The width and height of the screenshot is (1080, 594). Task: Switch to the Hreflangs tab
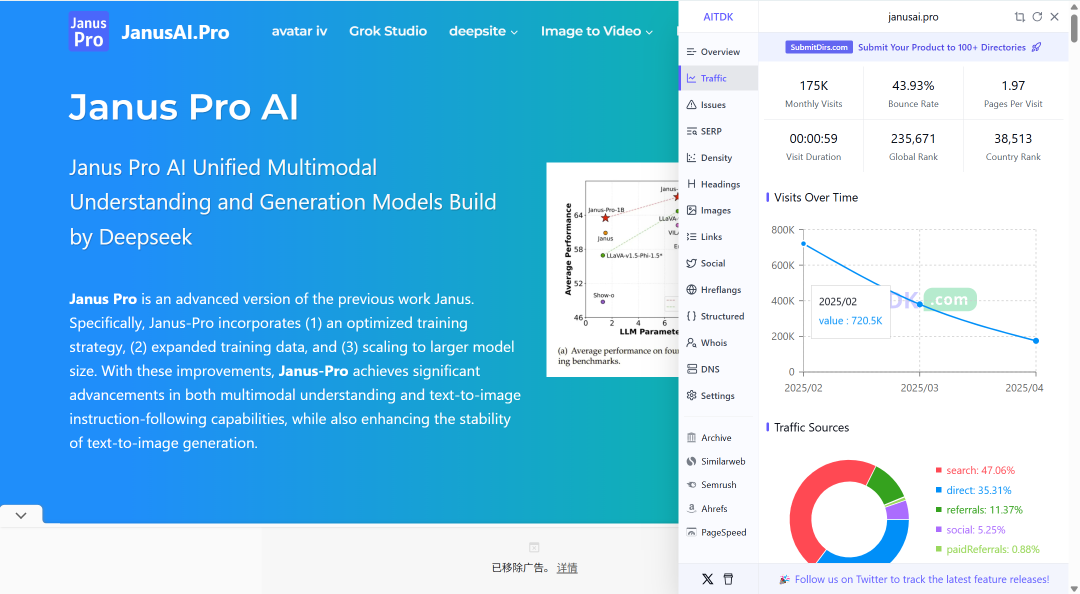pos(718,289)
